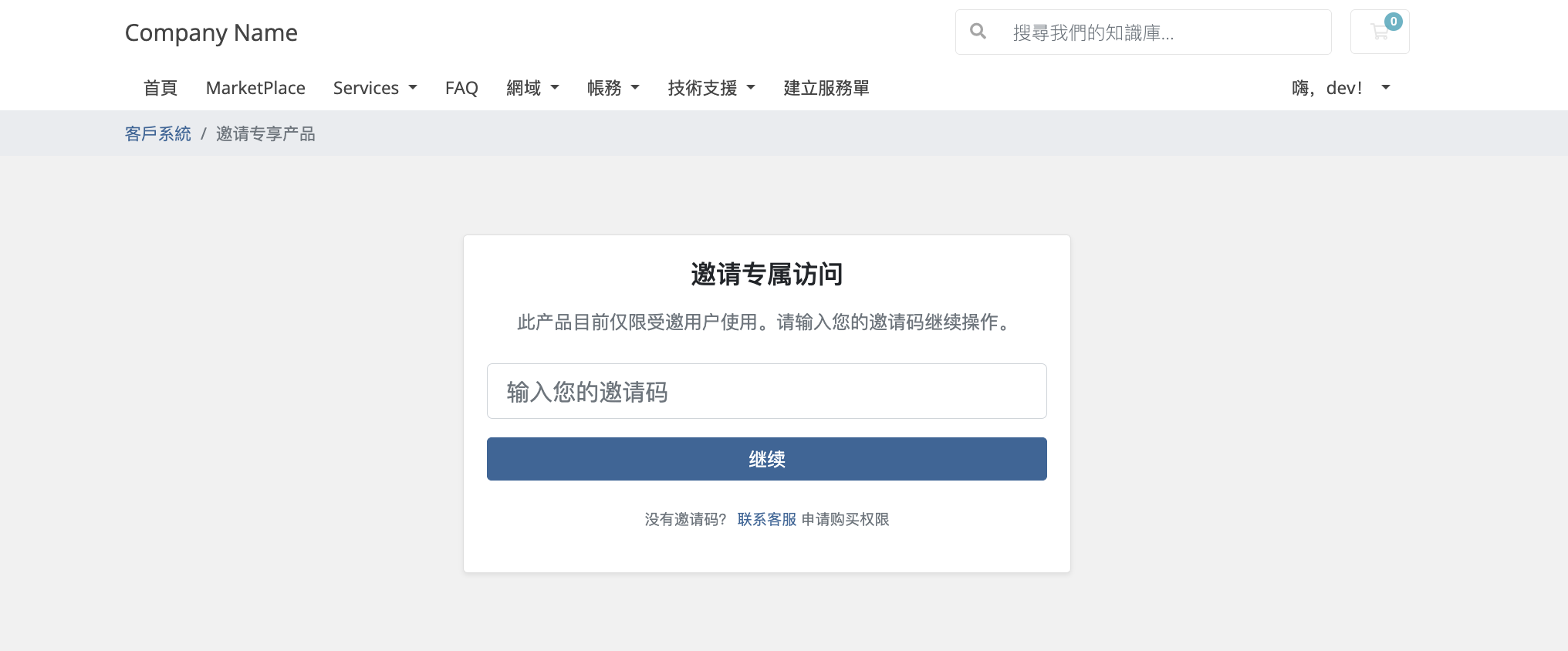1568x651 pixels.
Task: Click the 邀请专属访问 heading
Action: coord(766,274)
